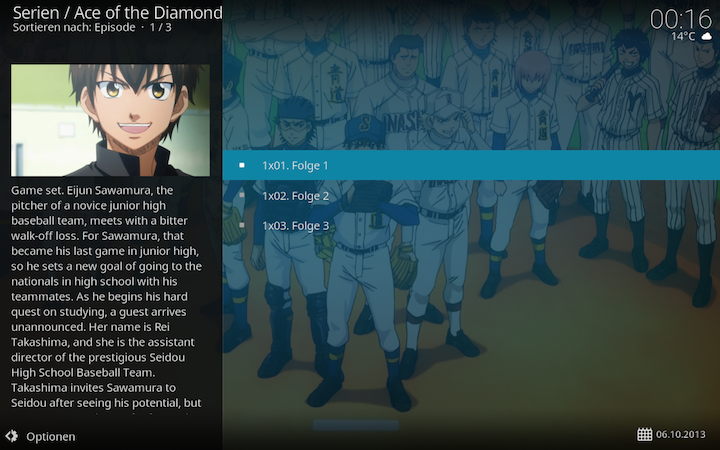
Task: Click the episode thumbnail of Eijun Sawamura
Action: click(x=110, y=120)
